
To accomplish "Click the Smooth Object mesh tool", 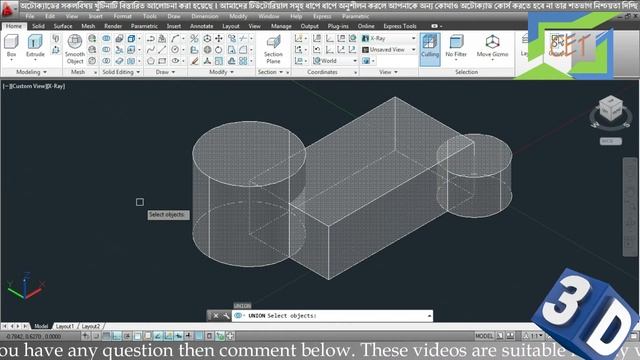I will coord(75,49).
